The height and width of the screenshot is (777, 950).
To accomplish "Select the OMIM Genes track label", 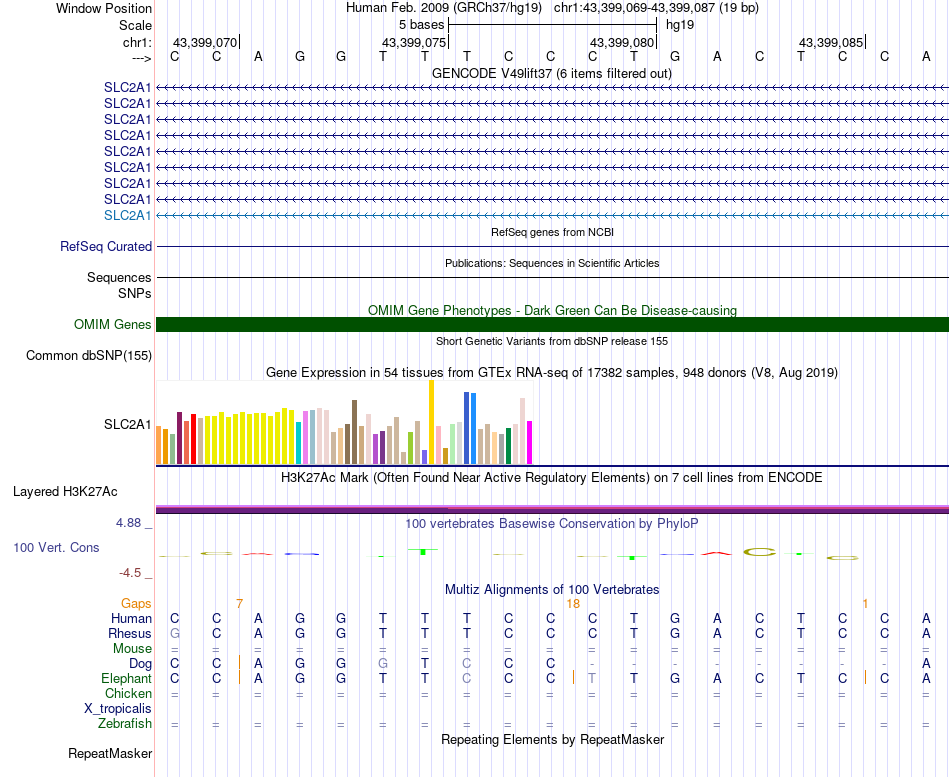I will pos(113,324).
